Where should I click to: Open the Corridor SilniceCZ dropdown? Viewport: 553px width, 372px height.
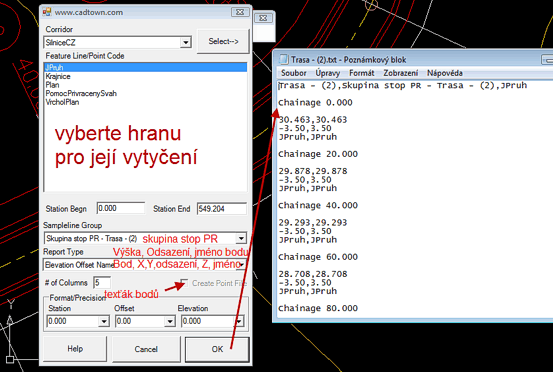185,43
